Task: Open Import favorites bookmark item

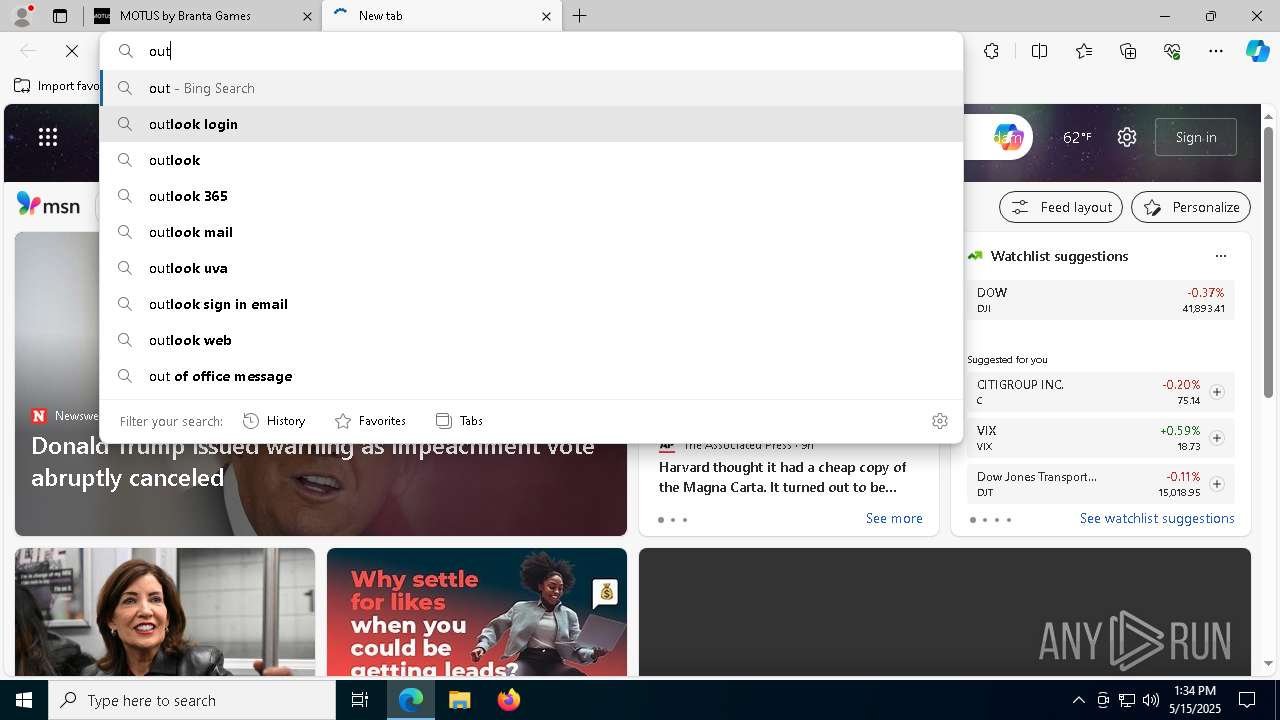Action: (57, 86)
